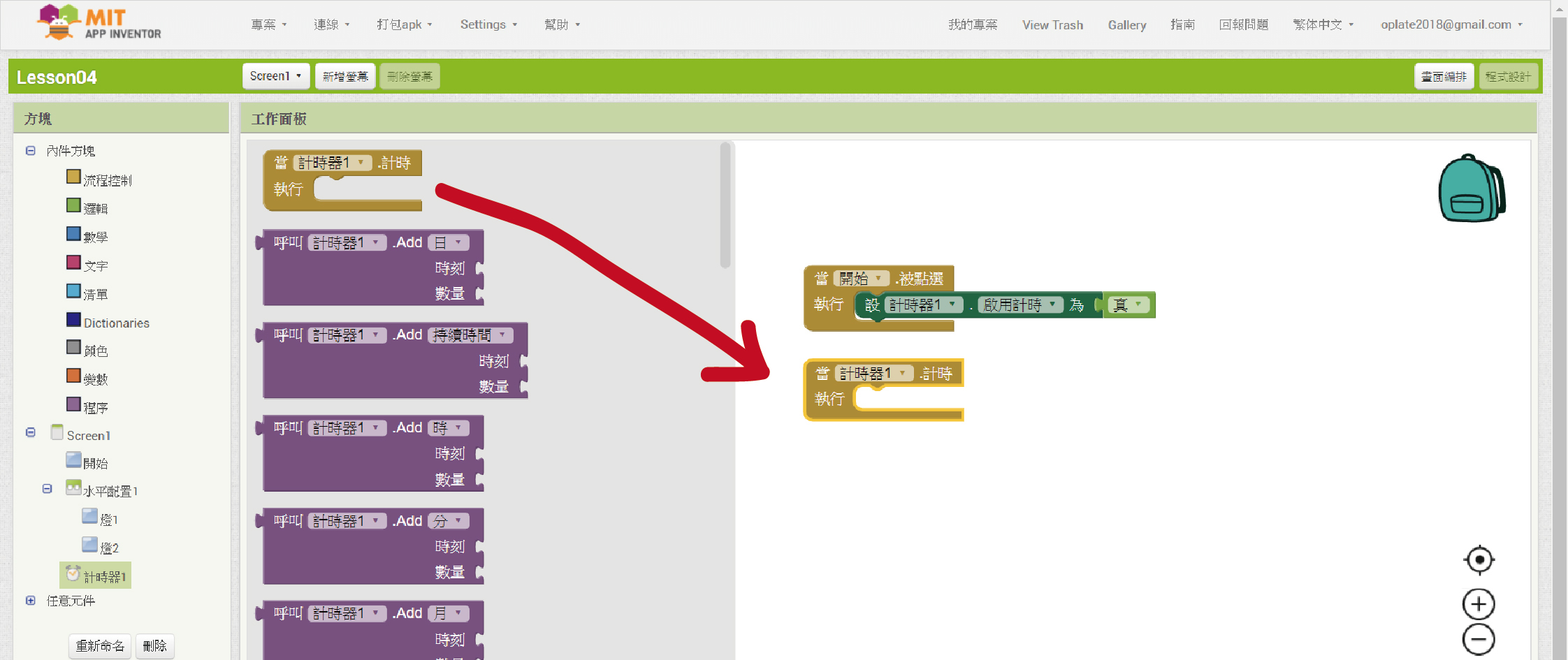
Task: Click the 水平配置1 layout icon
Action: pos(73,487)
